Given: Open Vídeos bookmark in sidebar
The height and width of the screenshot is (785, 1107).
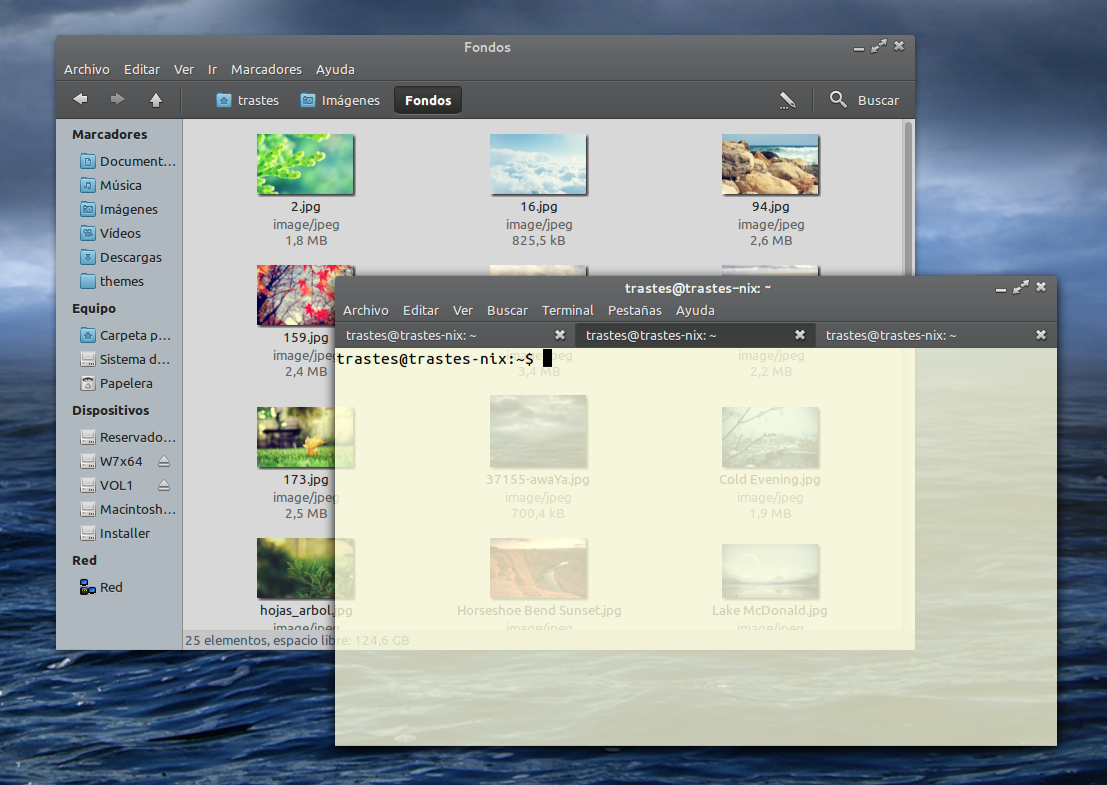Looking at the screenshot, I should coord(111,233).
